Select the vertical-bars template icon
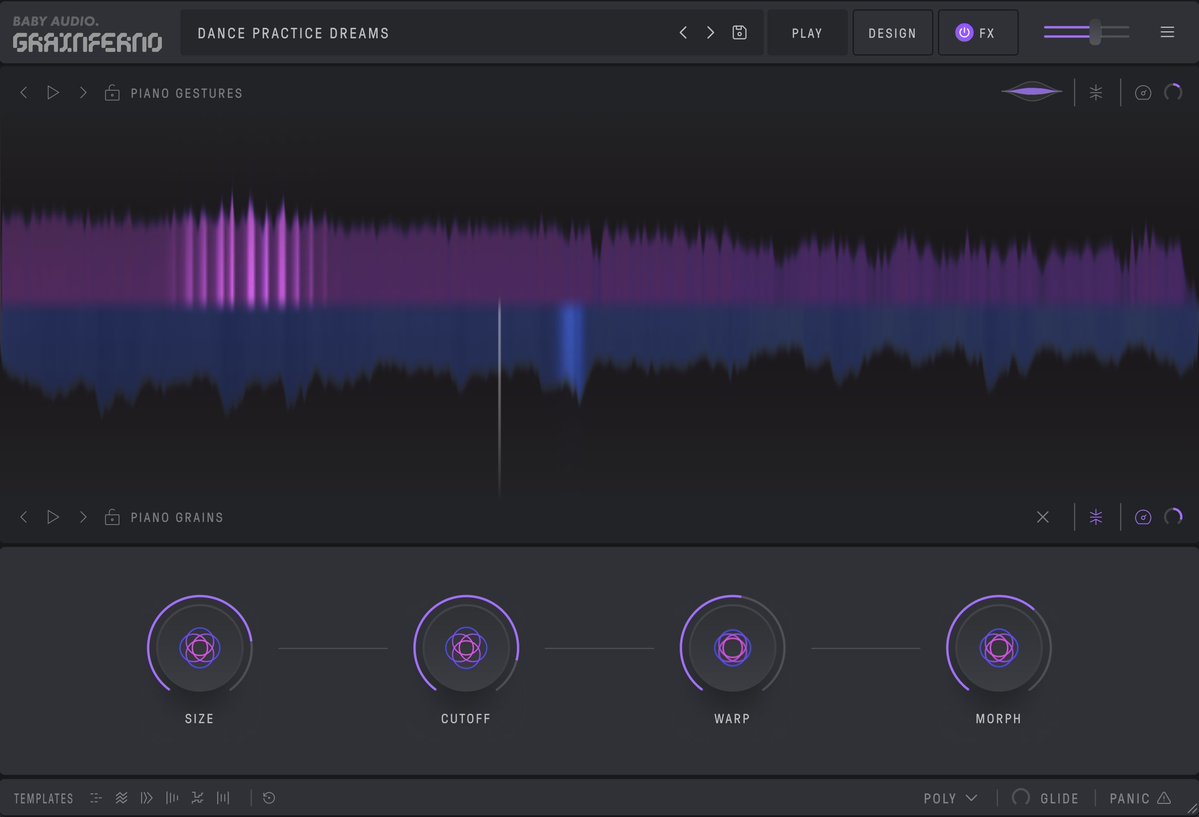This screenshot has width=1199, height=817. point(223,798)
